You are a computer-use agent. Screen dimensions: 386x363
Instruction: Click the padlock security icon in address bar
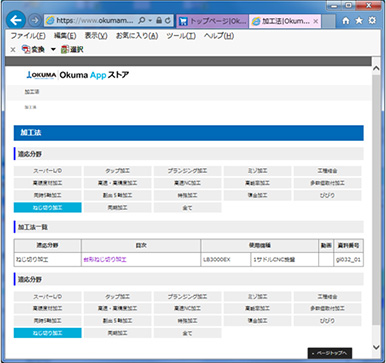[x=159, y=21]
